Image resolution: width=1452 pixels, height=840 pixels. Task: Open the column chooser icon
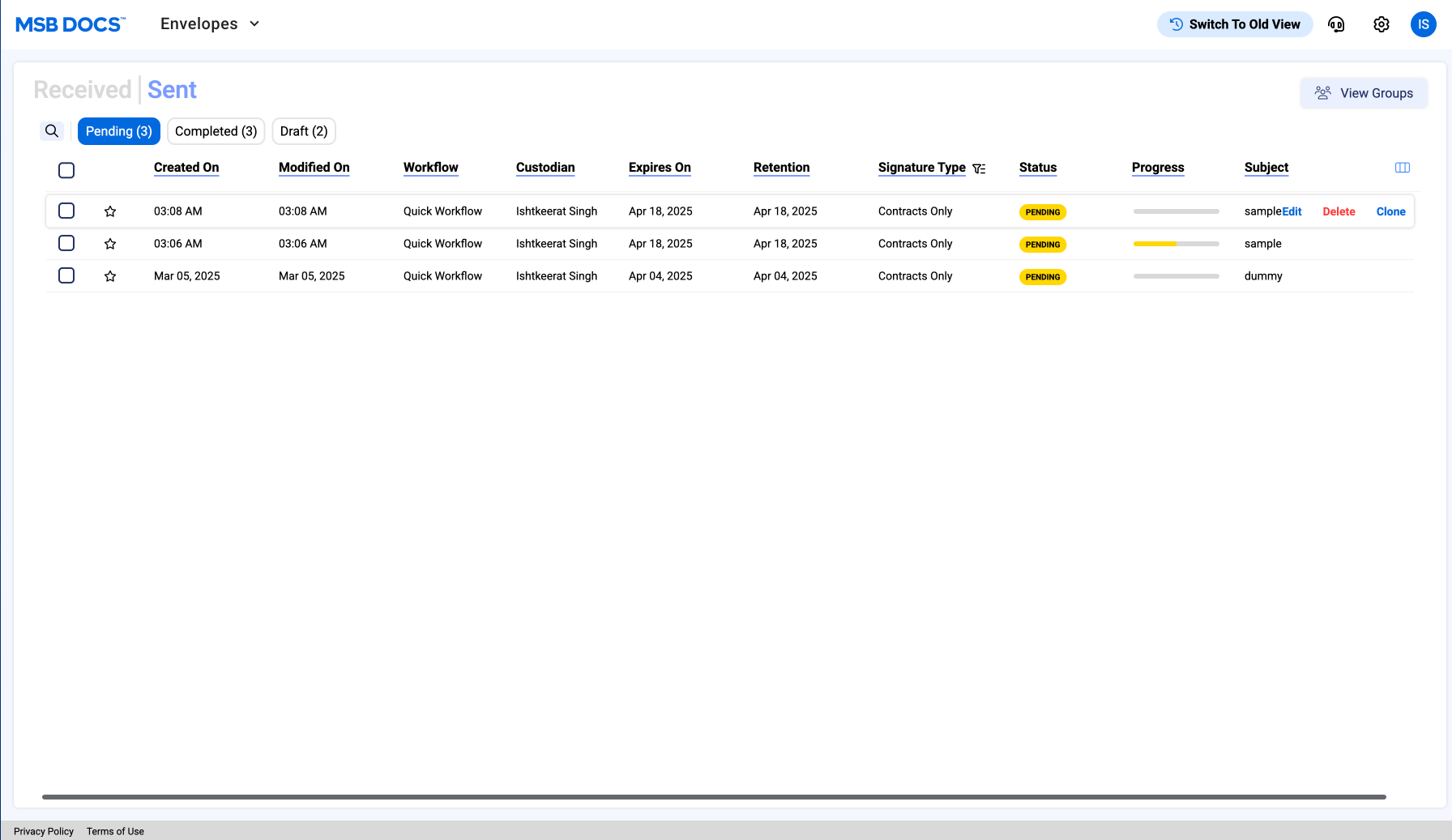(1403, 168)
